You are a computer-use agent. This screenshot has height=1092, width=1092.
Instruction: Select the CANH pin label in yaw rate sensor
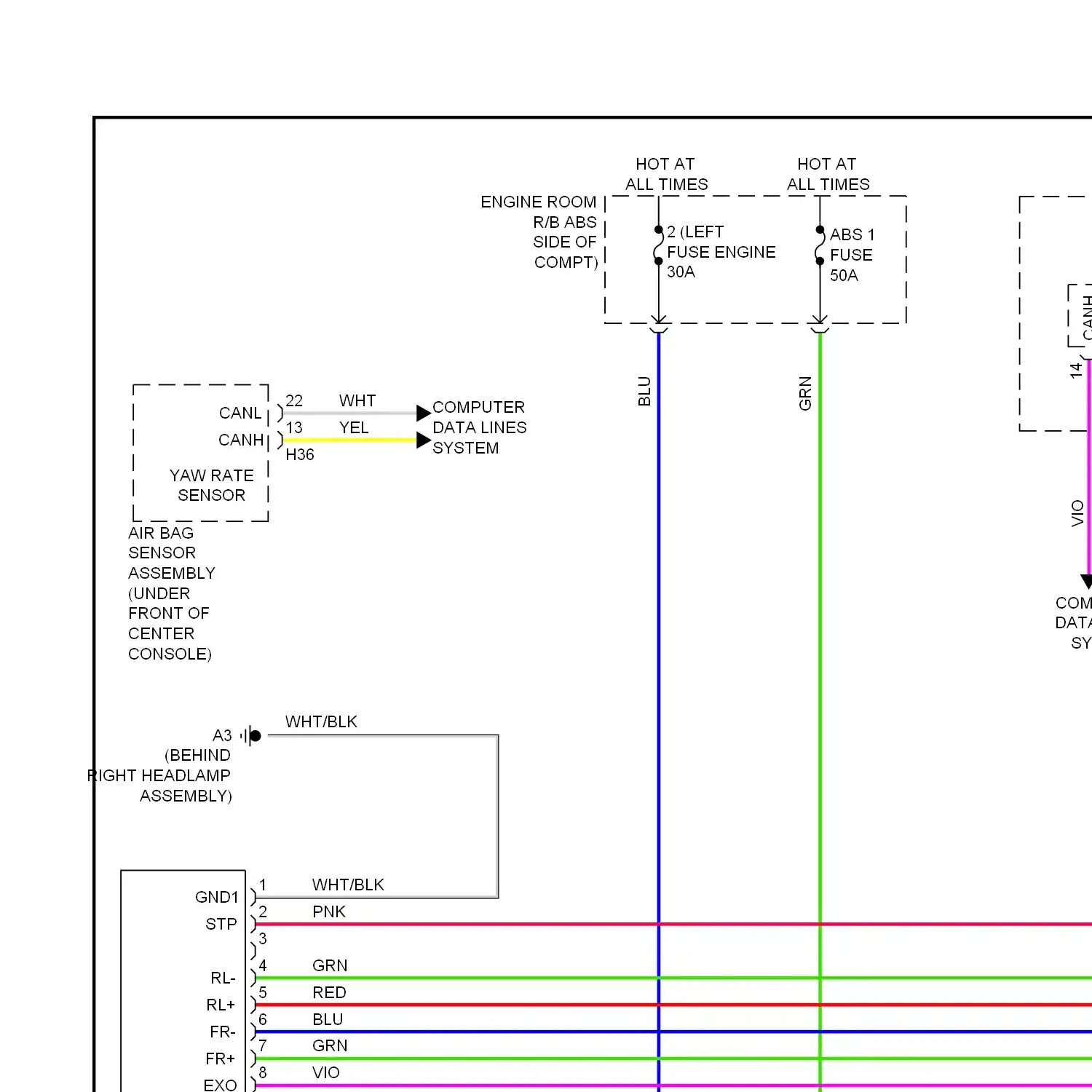241,440
